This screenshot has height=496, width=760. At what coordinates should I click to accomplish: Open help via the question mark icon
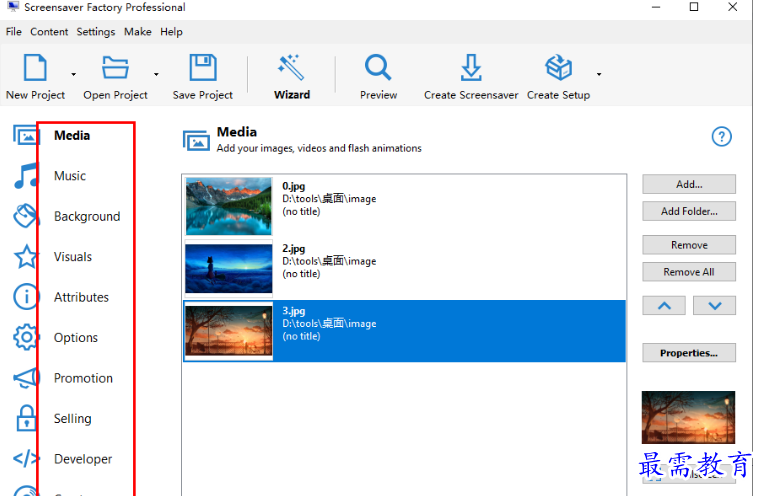pyautogui.click(x=721, y=137)
